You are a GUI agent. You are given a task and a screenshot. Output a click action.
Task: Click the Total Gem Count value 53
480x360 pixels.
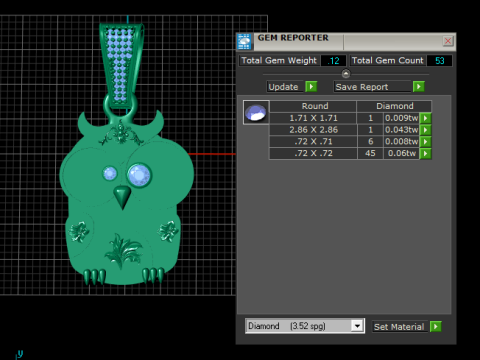tap(439, 61)
